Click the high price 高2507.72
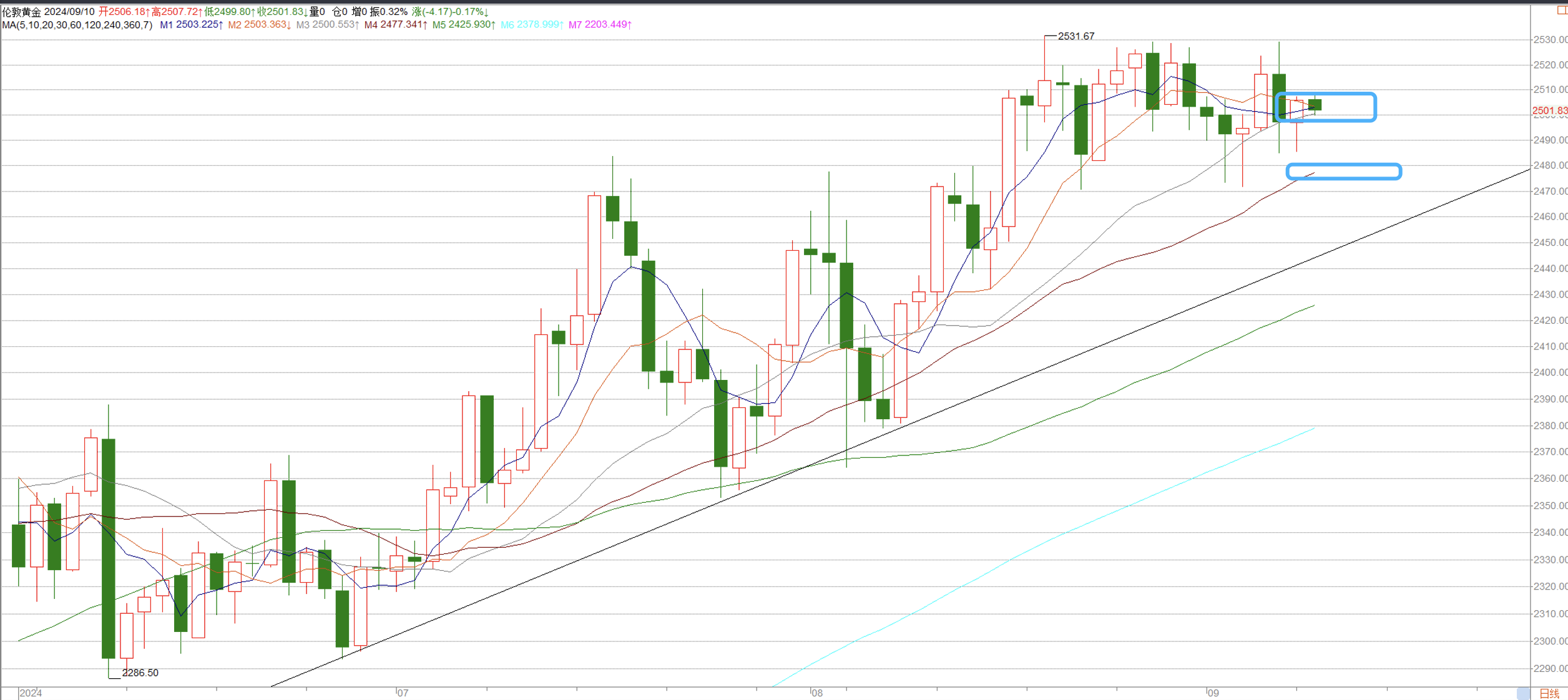The image size is (1568, 700). coord(177,12)
